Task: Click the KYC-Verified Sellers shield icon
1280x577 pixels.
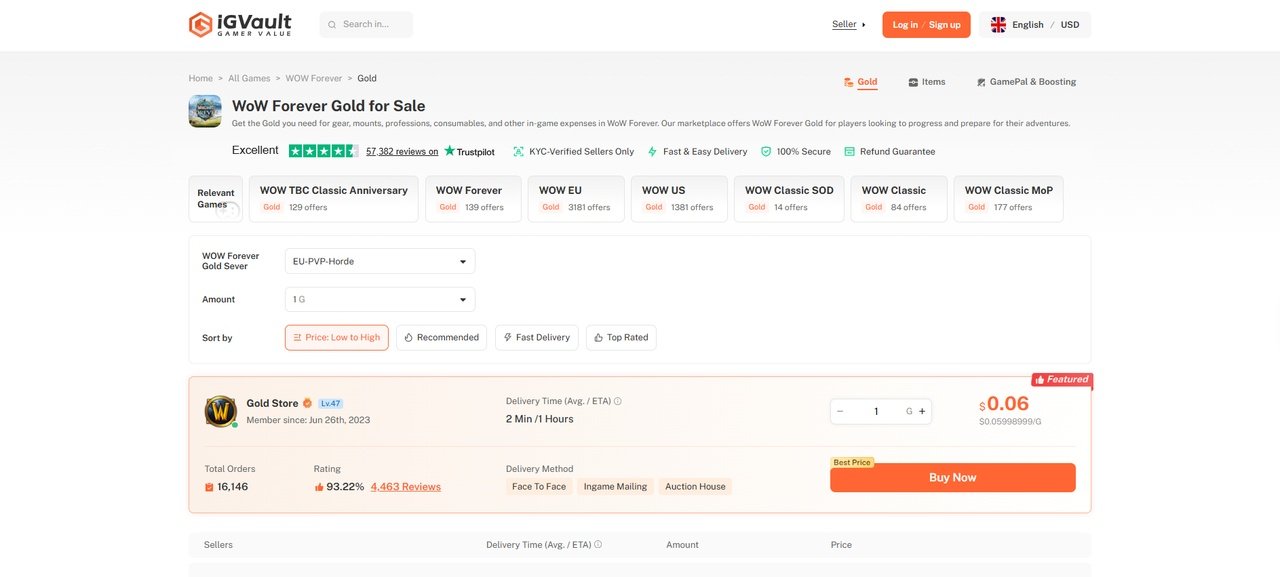Action: point(518,152)
